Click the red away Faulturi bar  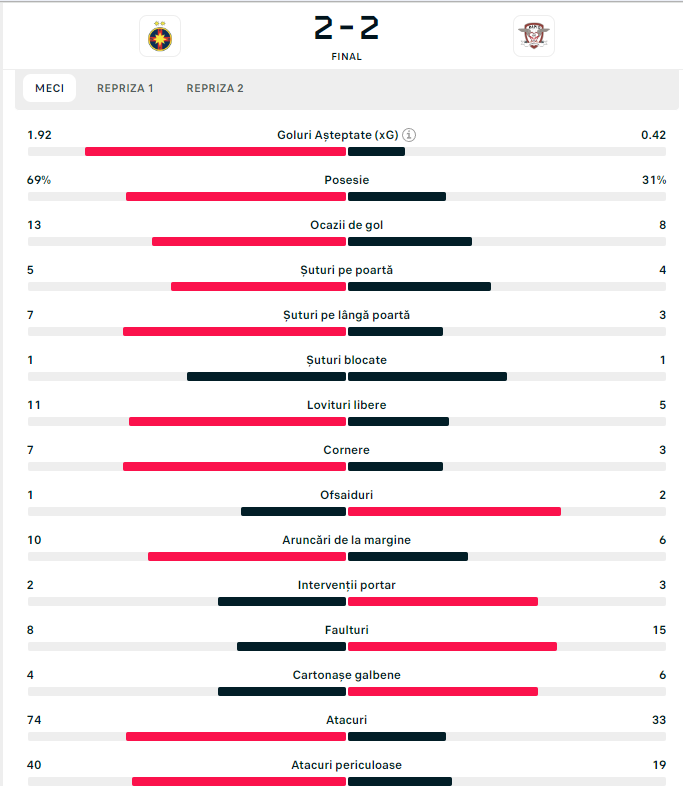pos(452,646)
